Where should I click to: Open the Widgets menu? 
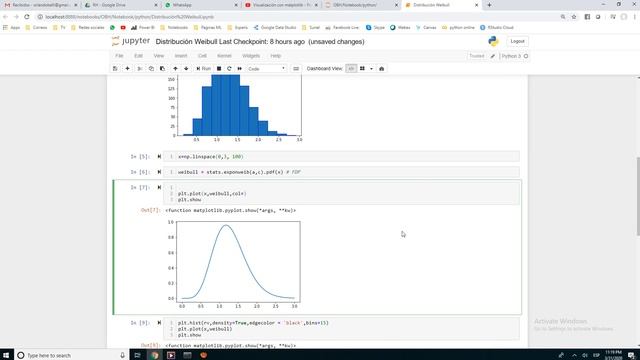pyautogui.click(x=251, y=56)
